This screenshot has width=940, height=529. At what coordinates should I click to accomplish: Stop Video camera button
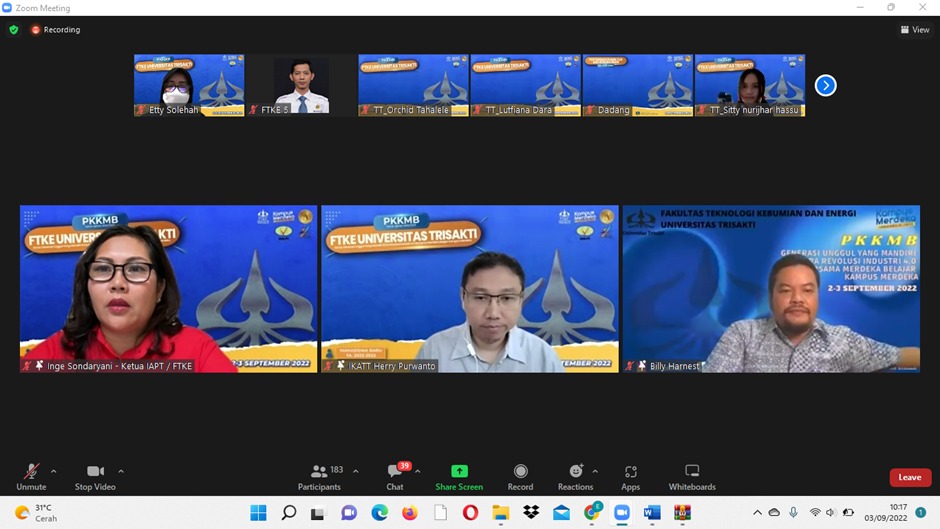[95, 477]
